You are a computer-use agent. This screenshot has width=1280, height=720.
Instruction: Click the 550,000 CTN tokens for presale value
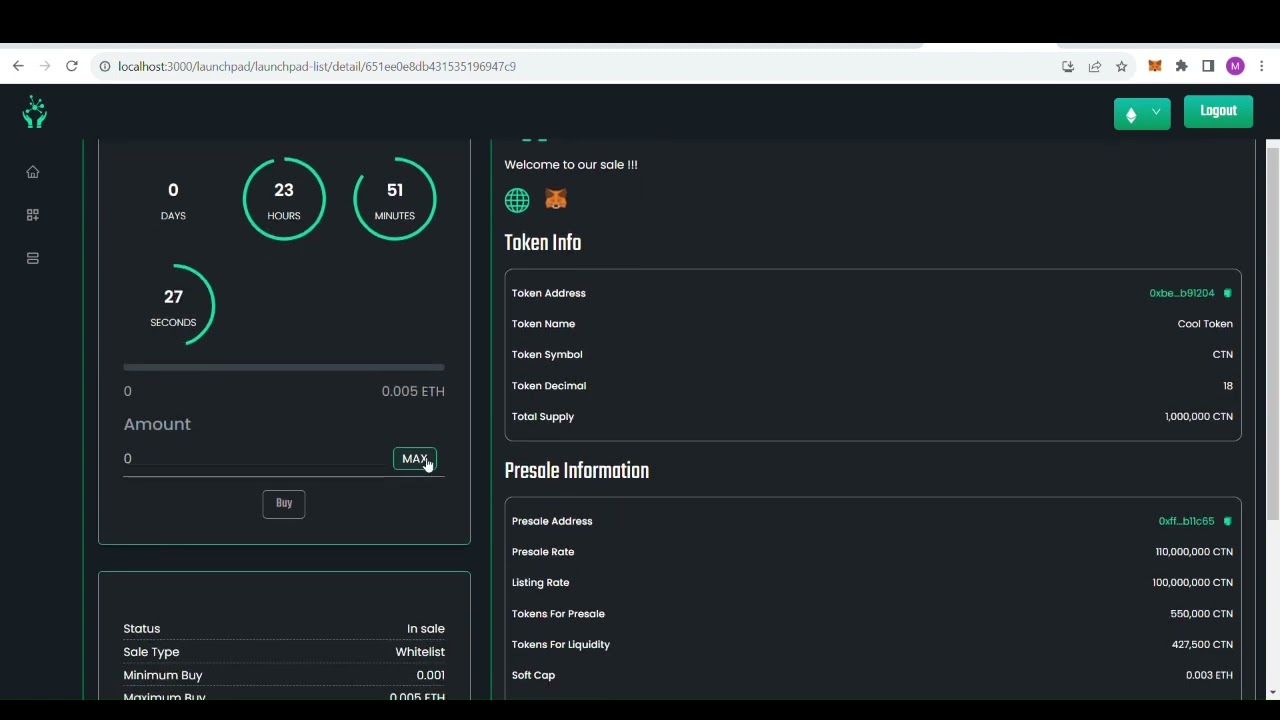[1202, 614]
